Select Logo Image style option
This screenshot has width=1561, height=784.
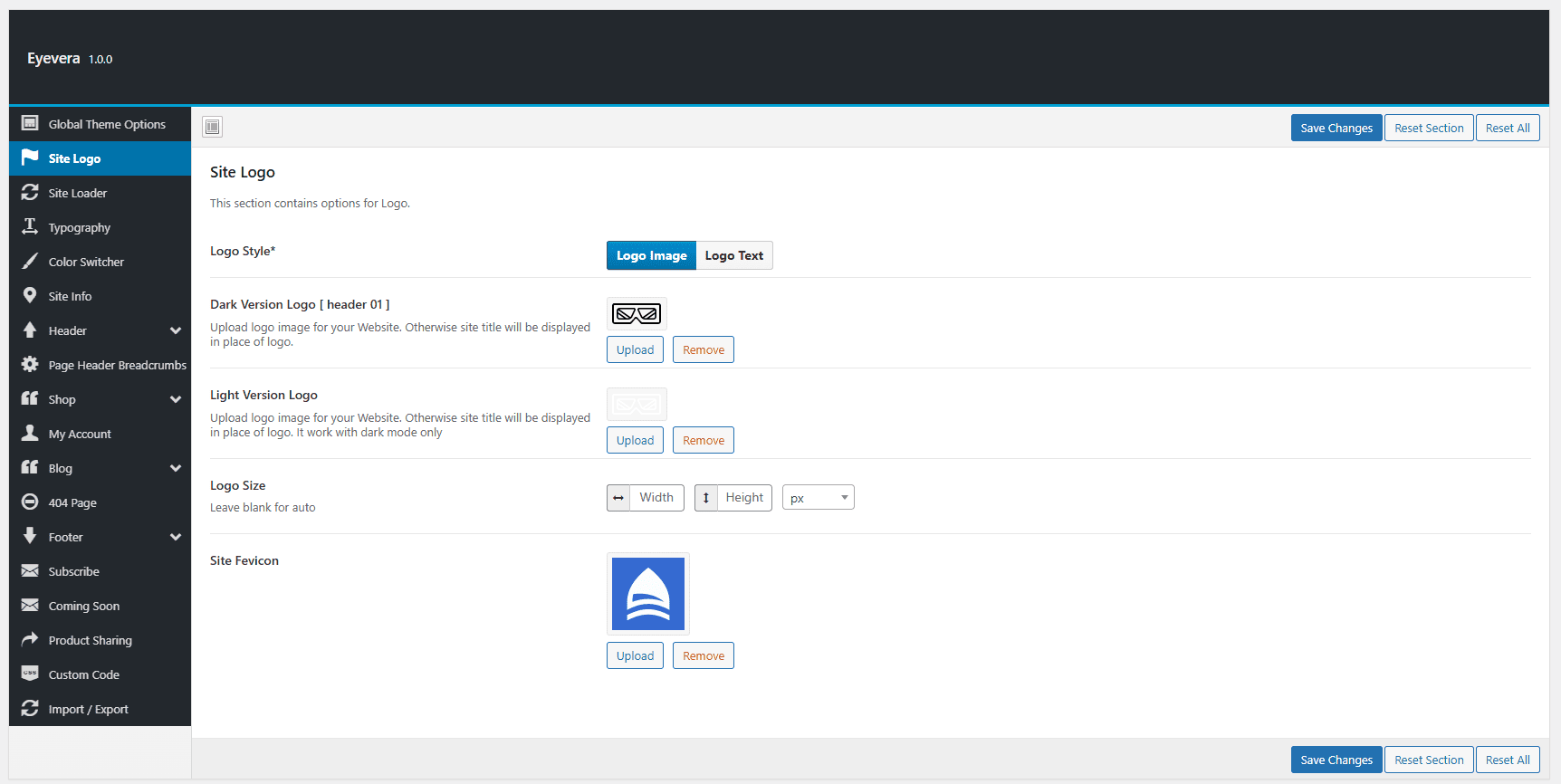(652, 255)
